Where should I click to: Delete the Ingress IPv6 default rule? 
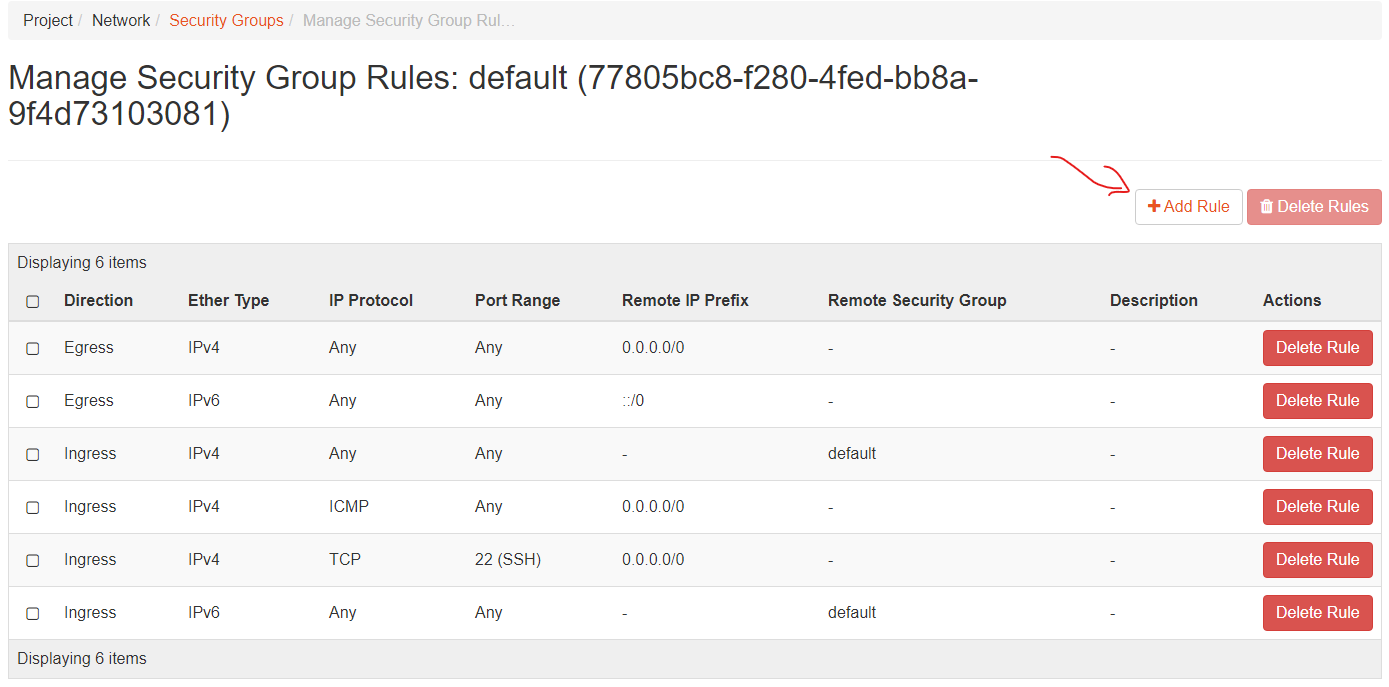tap(1317, 613)
